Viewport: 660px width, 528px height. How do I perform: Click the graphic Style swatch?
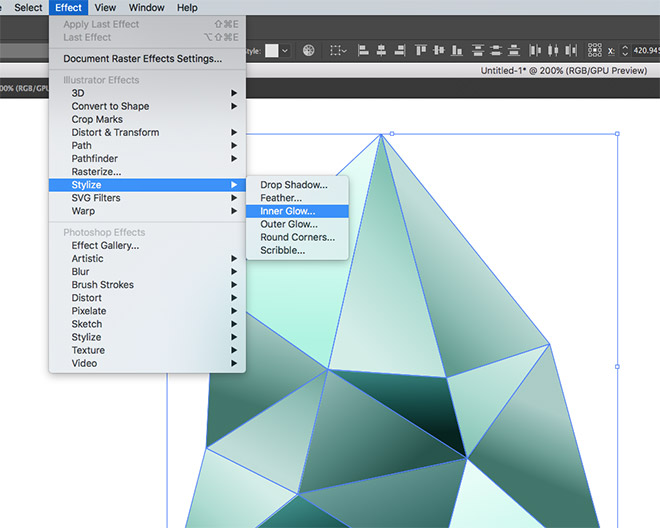(271, 49)
